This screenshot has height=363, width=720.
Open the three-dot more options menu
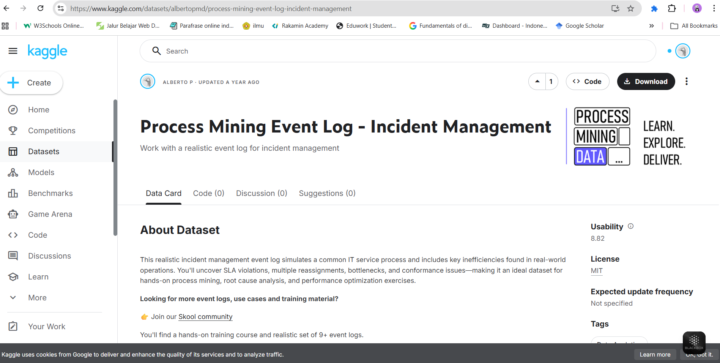coord(686,81)
